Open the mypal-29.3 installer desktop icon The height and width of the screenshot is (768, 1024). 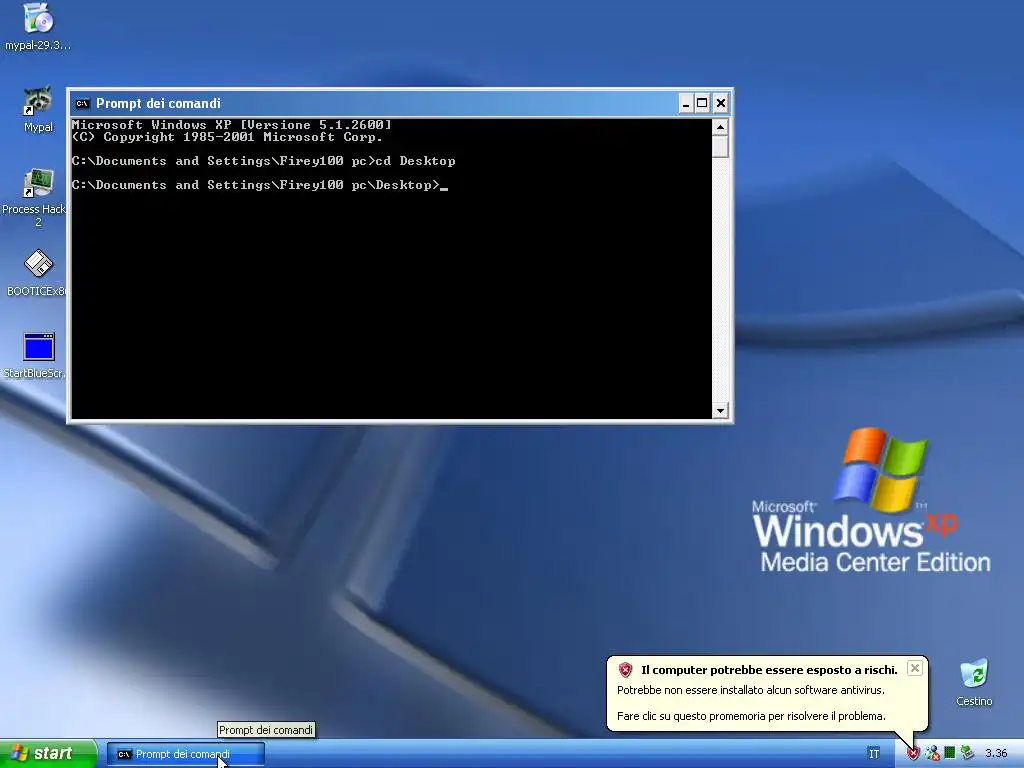click(x=38, y=27)
